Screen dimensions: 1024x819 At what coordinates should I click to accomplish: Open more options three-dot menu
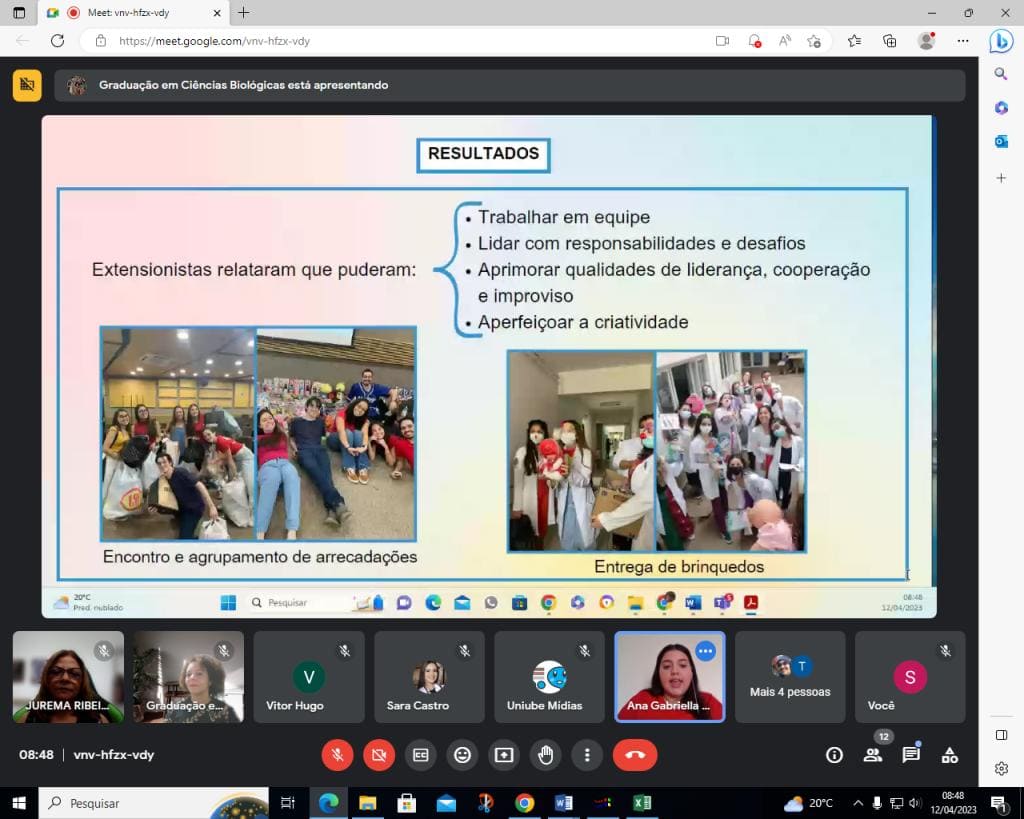tap(587, 755)
